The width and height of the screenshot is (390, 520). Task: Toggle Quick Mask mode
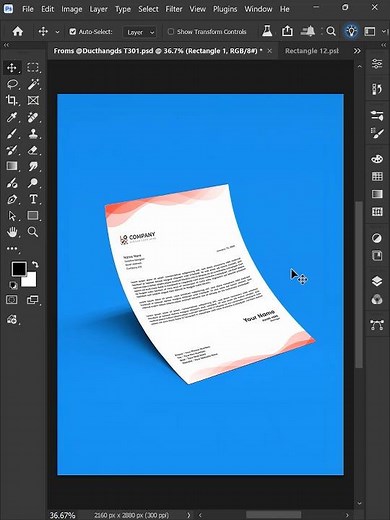tap(12, 300)
